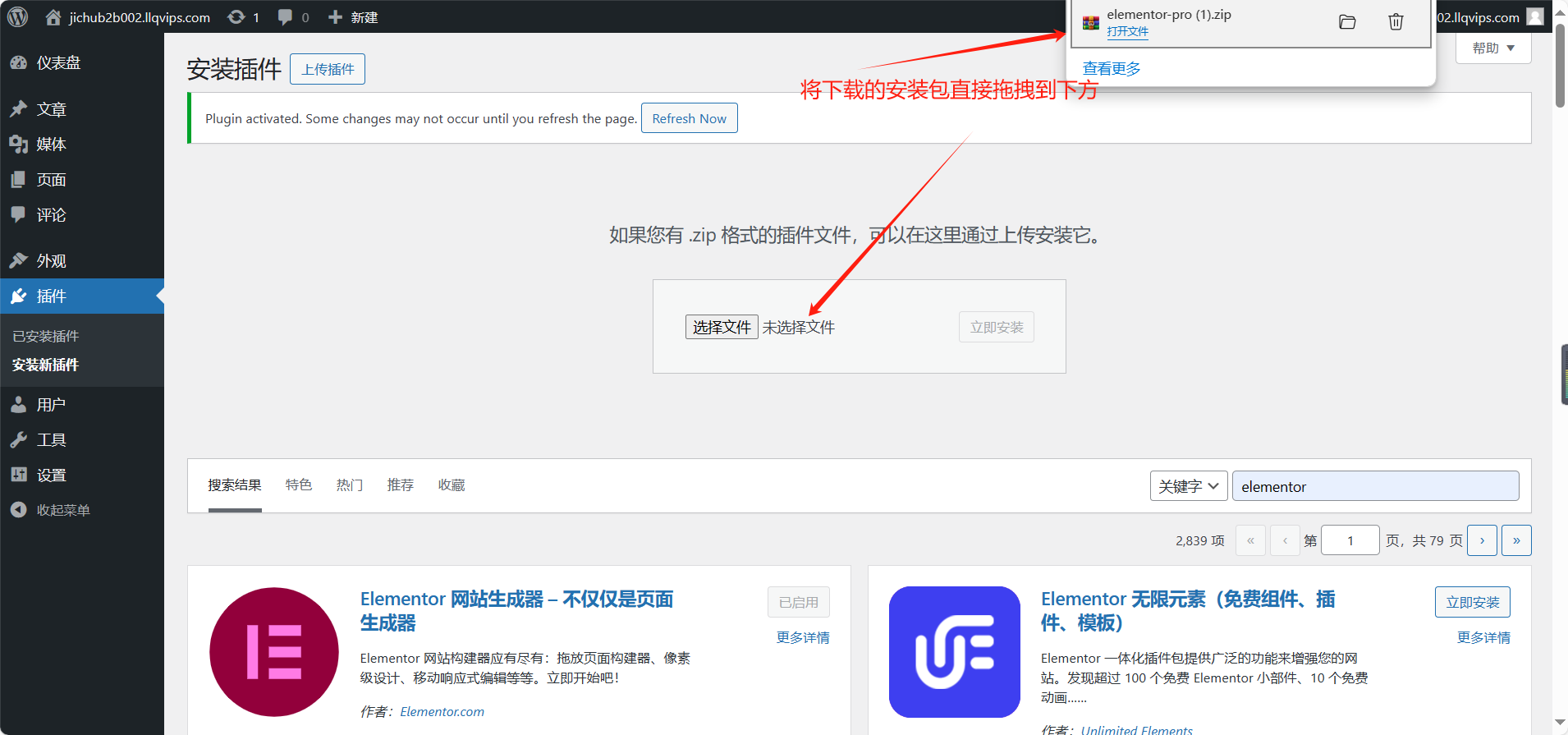Open the WordPress logo menu
This screenshot has width=1568, height=735.
coord(17,16)
